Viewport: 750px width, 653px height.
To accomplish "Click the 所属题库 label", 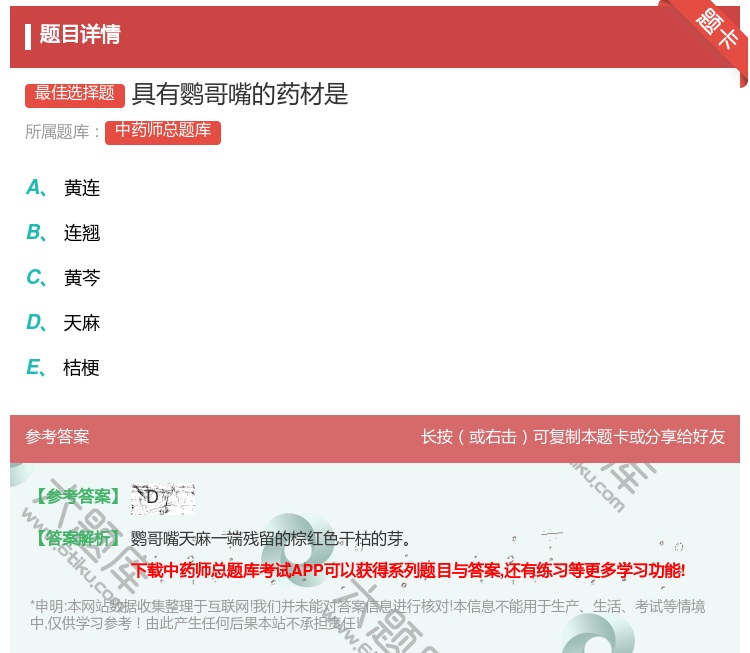I will (x=62, y=132).
